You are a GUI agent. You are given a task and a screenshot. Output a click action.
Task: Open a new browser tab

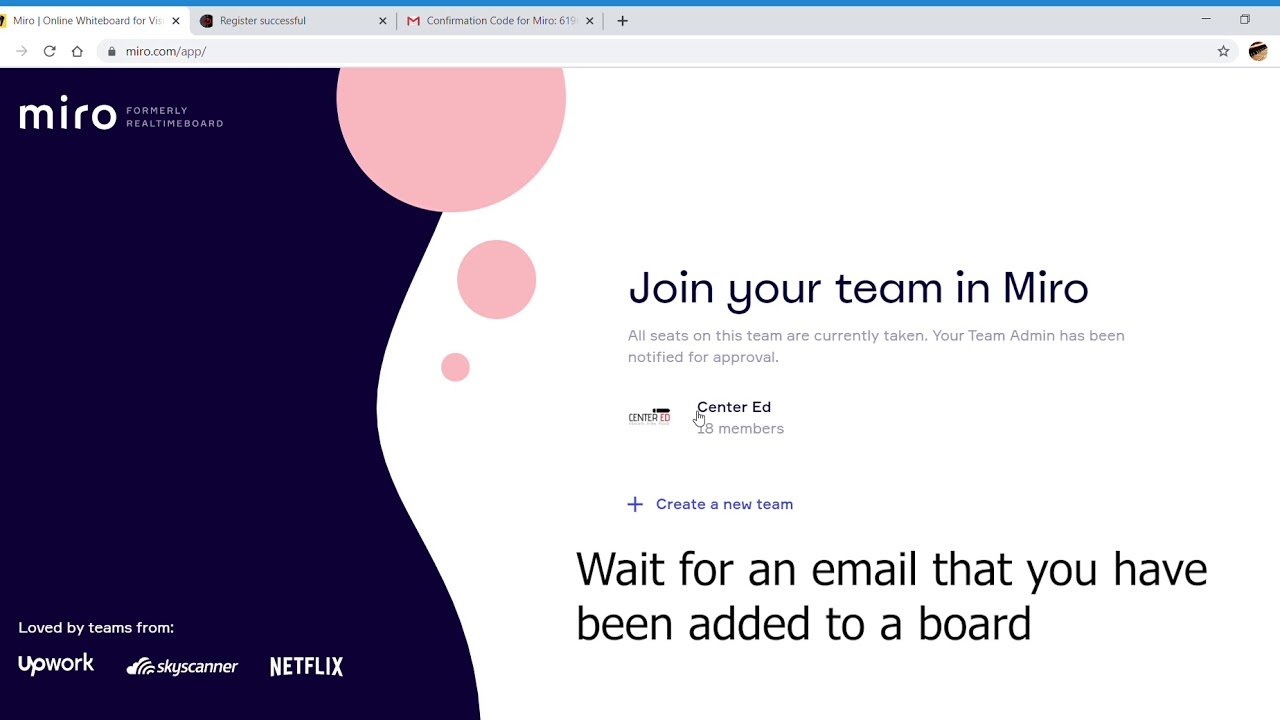[622, 20]
